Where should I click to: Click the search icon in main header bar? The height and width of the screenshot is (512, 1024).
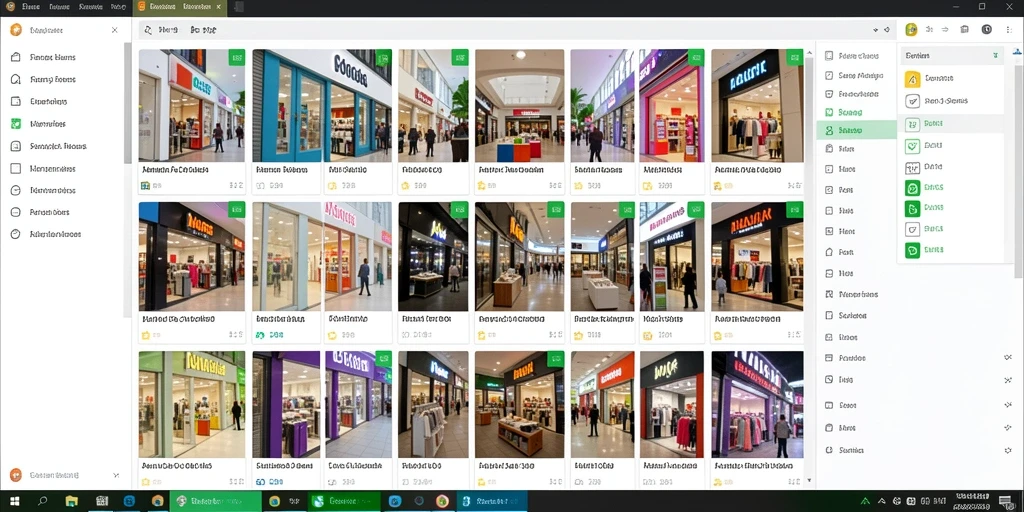148,30
